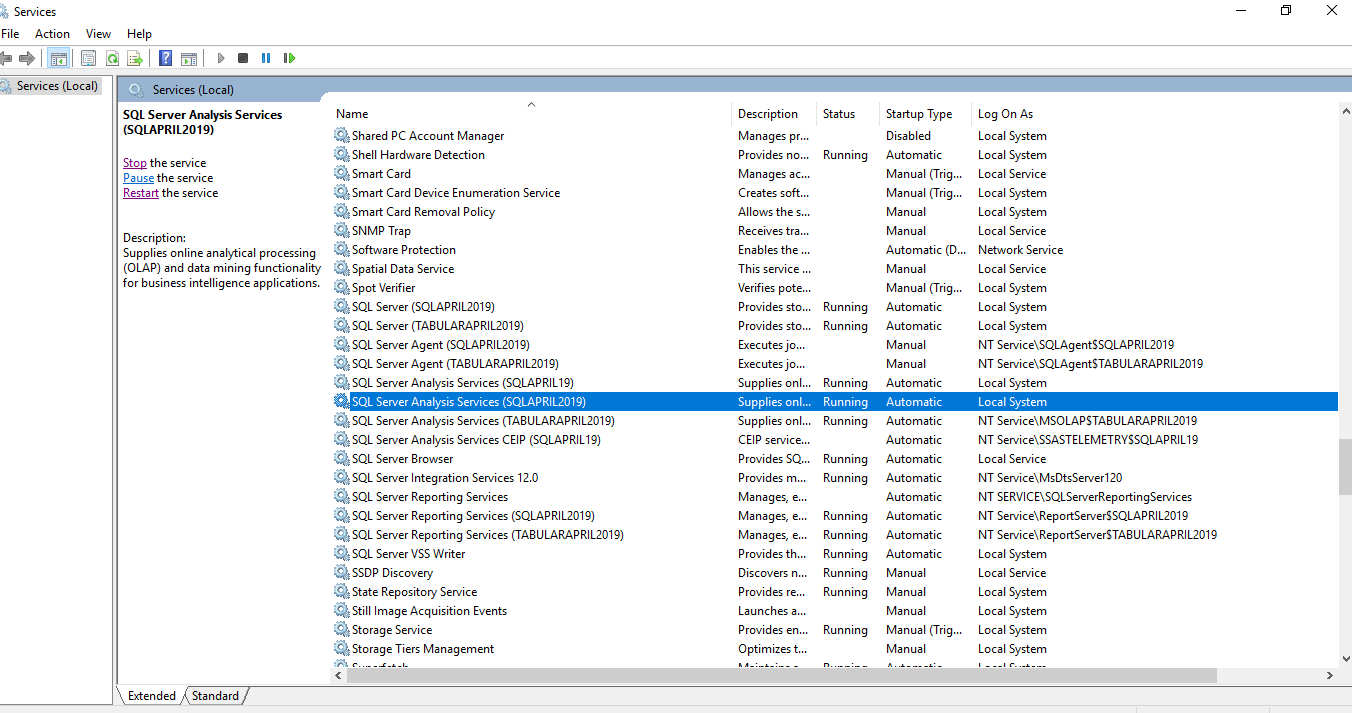1352x713 pixels.
Task: Click gear icon of SQL Server Browser
Action: [x=342, y=459]
